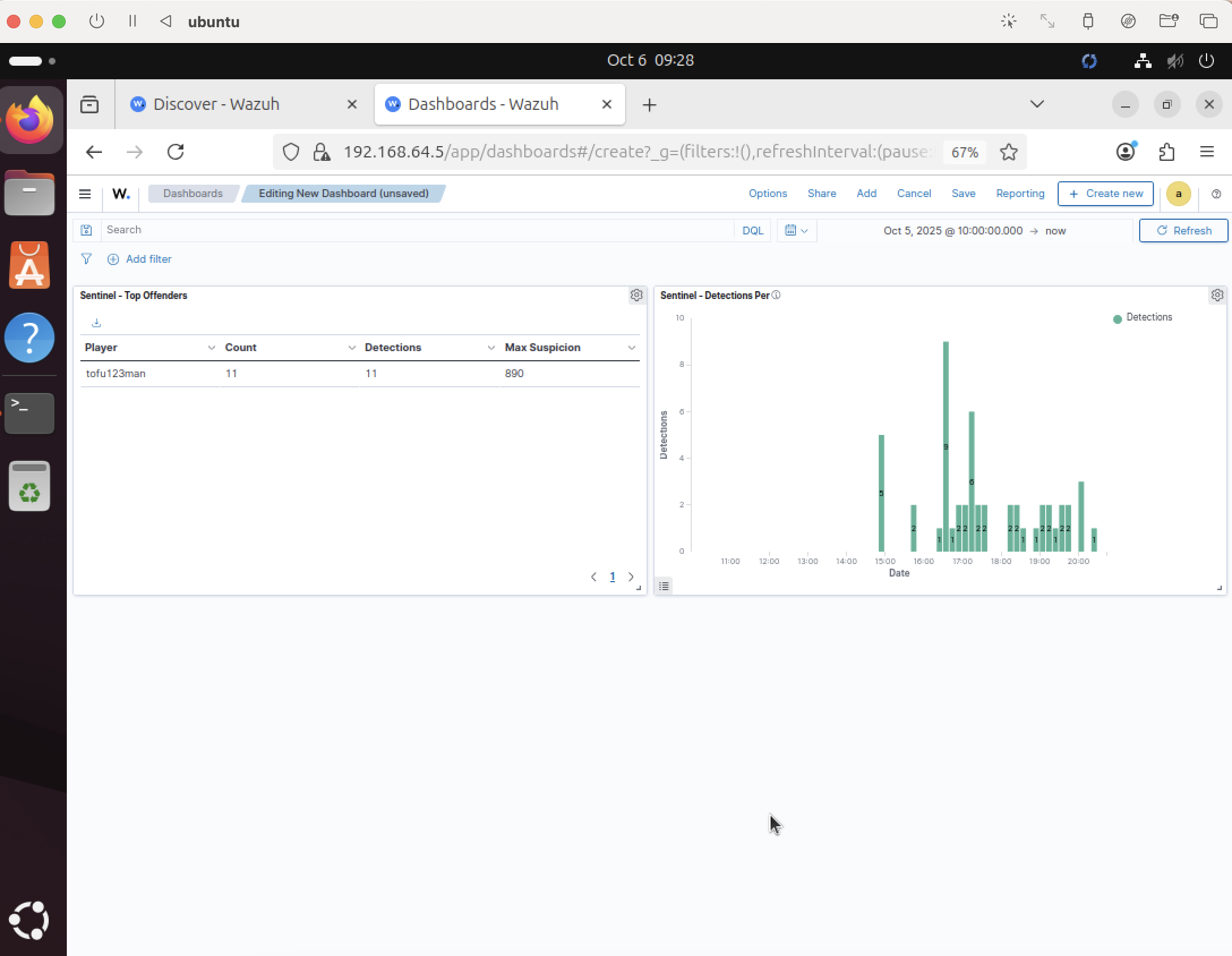1232x956 pixels.
Task: Open the date quick menu calendar dropdown
Action: (x=796, y=231)
